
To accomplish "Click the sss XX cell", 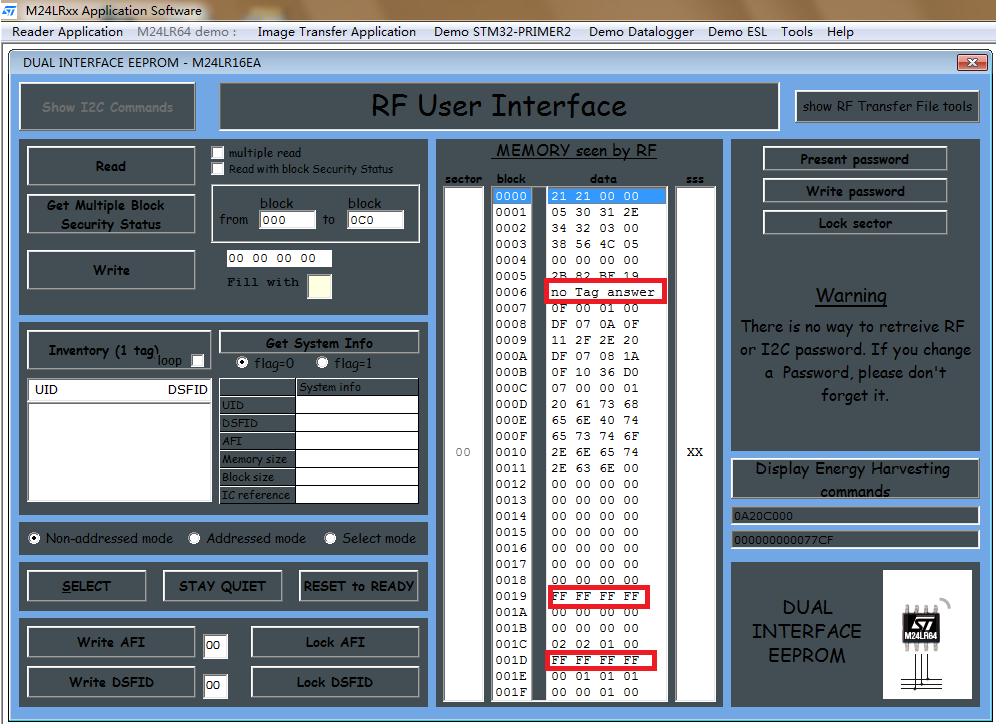I will pyautogui.click(x=695, y=452).
